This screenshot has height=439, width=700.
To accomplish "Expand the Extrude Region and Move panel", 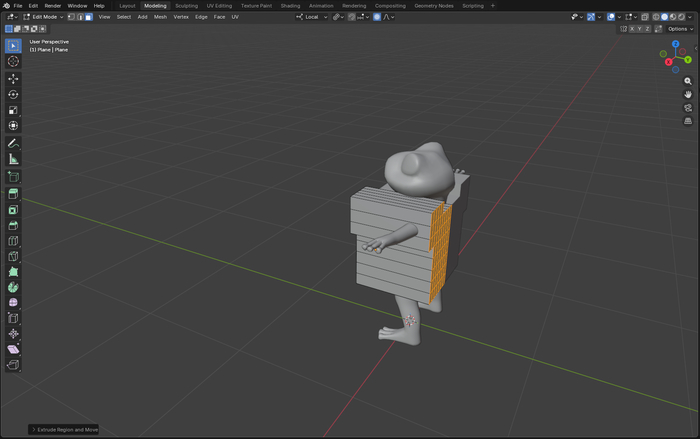I will click(64, 429).
